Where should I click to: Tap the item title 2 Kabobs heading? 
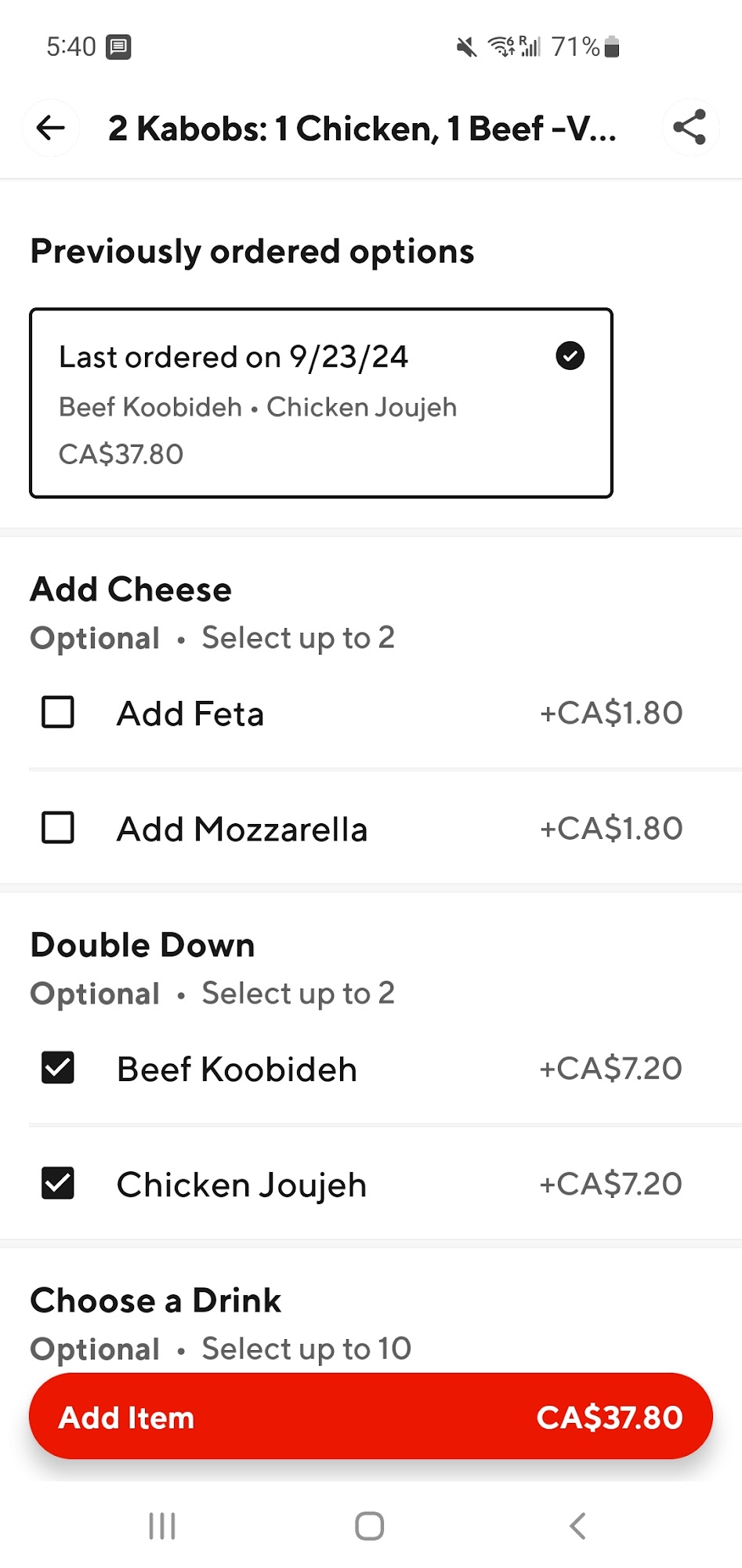(x=362, y=129)
